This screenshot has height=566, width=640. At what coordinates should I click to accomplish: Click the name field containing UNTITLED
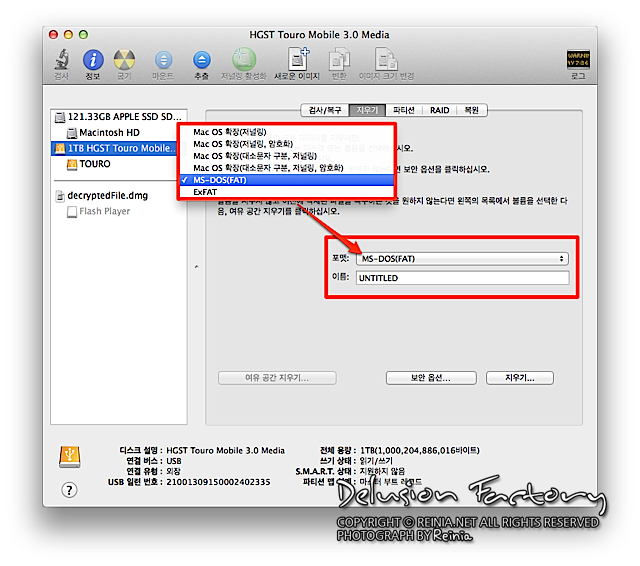[462, 278]
